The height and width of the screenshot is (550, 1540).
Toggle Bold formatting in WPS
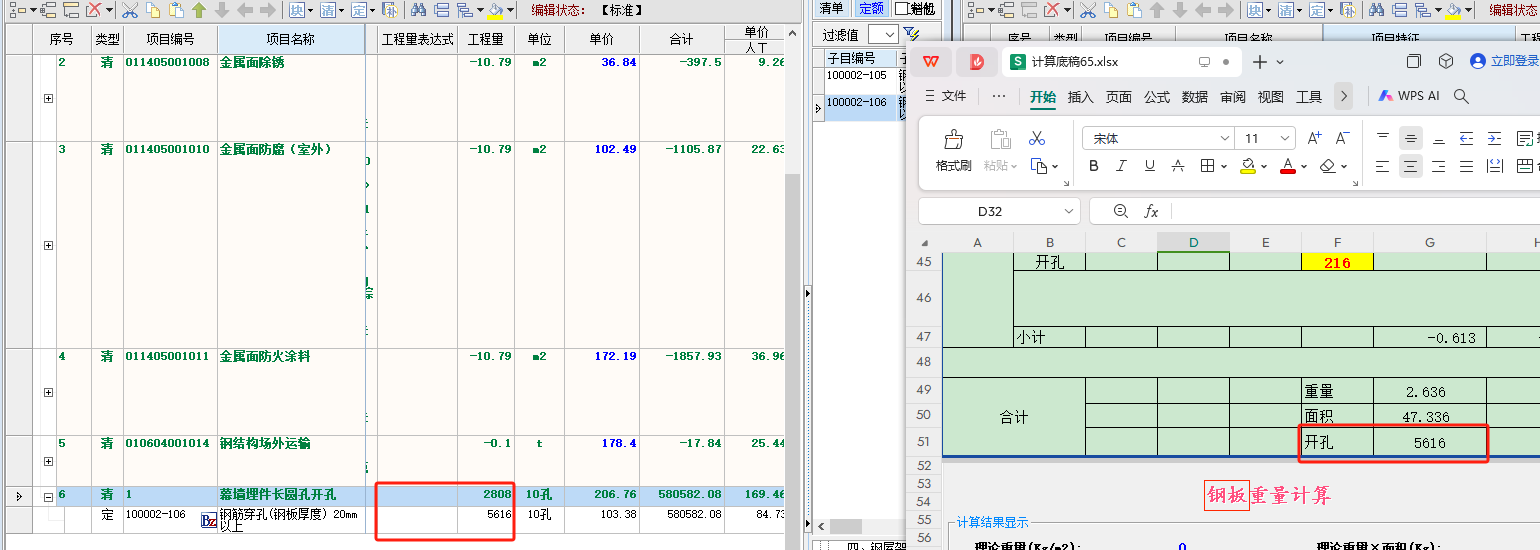(x=1093, y=166)
